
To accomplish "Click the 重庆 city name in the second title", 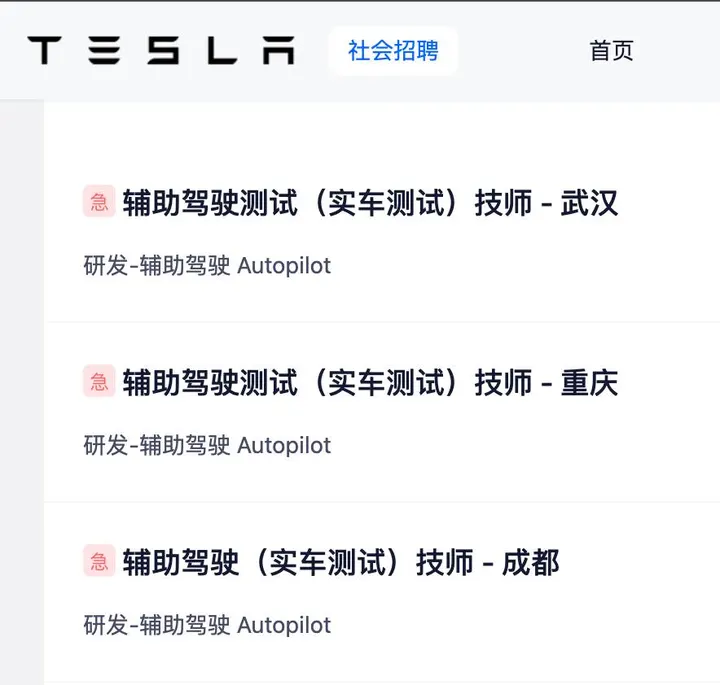I will pos(589,382).
